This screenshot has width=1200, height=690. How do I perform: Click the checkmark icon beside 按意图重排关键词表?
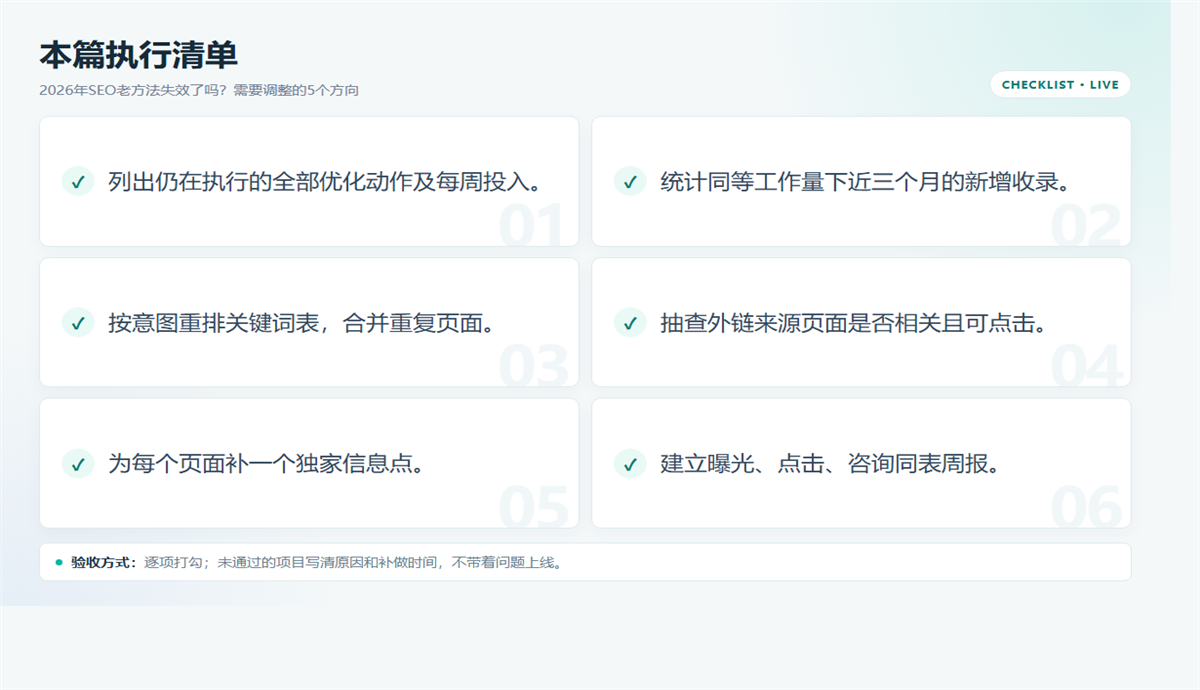[78, 323]
